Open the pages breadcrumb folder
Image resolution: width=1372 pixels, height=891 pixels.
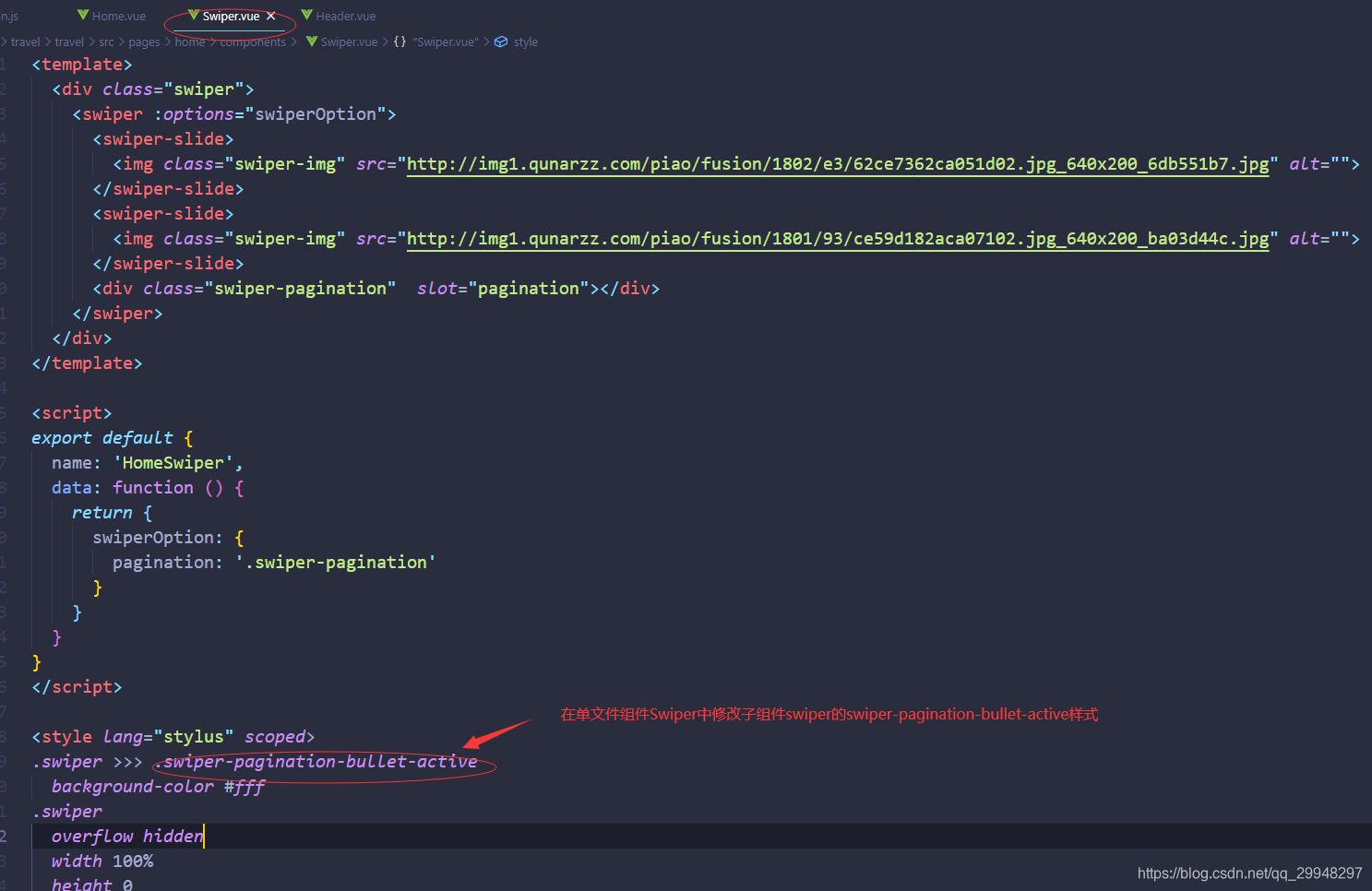coord(144,42)
